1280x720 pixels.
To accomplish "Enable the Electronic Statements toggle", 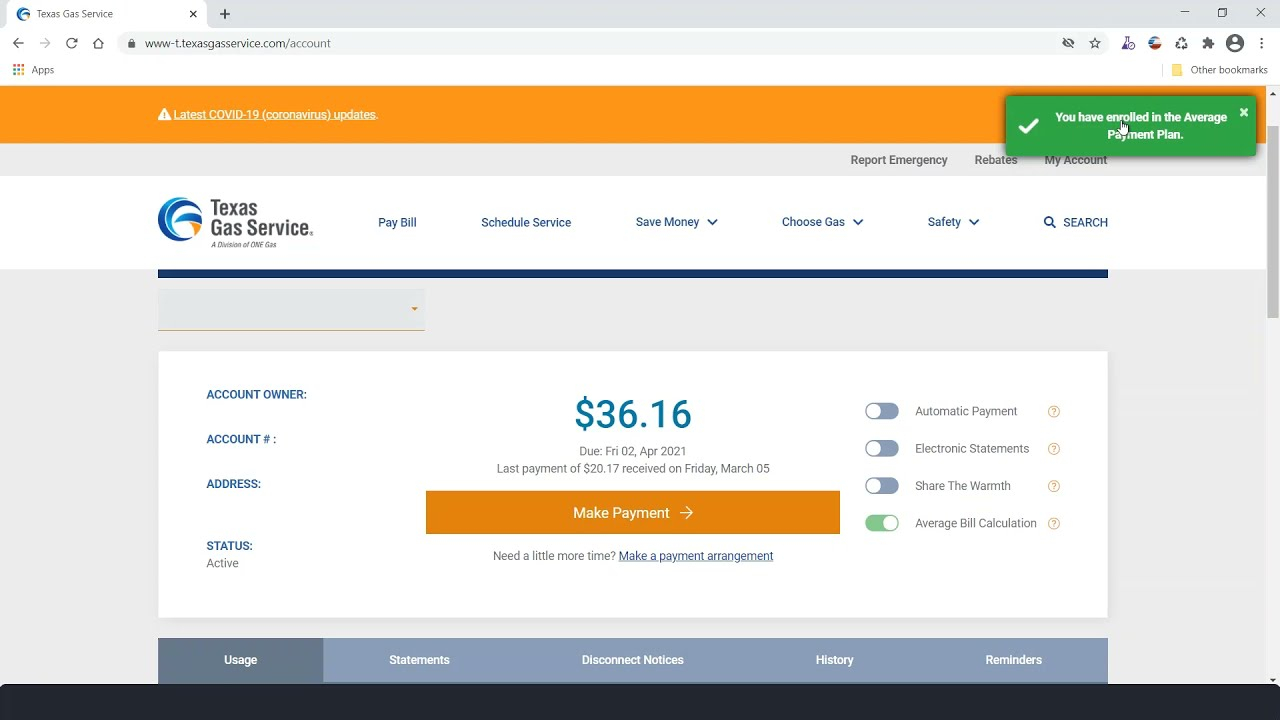I will pyautogui.click(x=882, y=449).
